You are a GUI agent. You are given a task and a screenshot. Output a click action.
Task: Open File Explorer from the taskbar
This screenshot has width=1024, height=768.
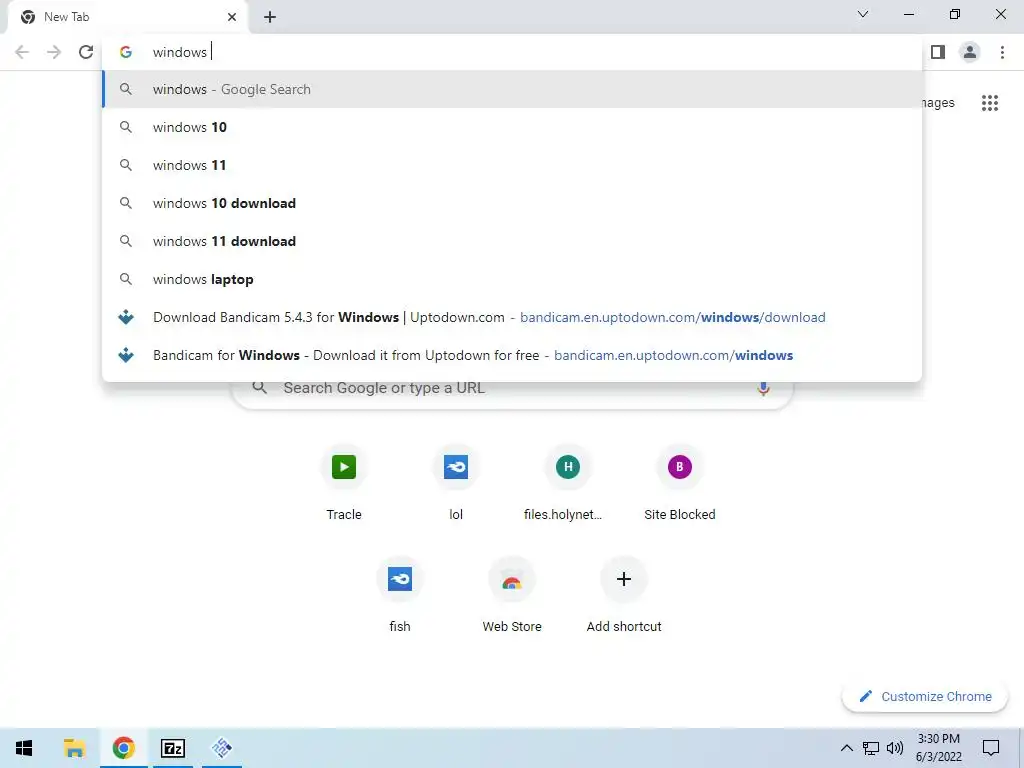click(74, 748)
